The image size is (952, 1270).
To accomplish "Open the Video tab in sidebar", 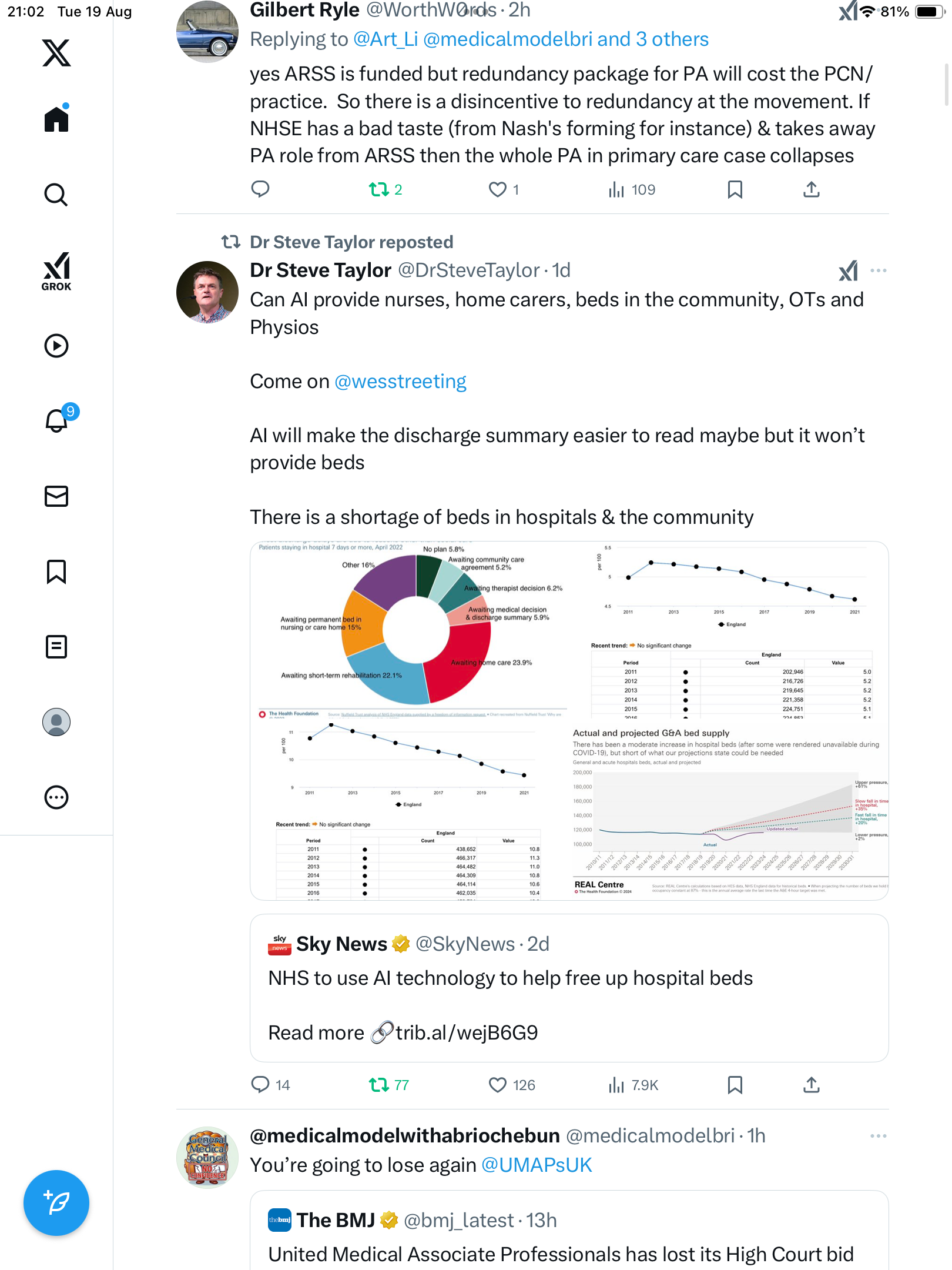I will (56, 346).
